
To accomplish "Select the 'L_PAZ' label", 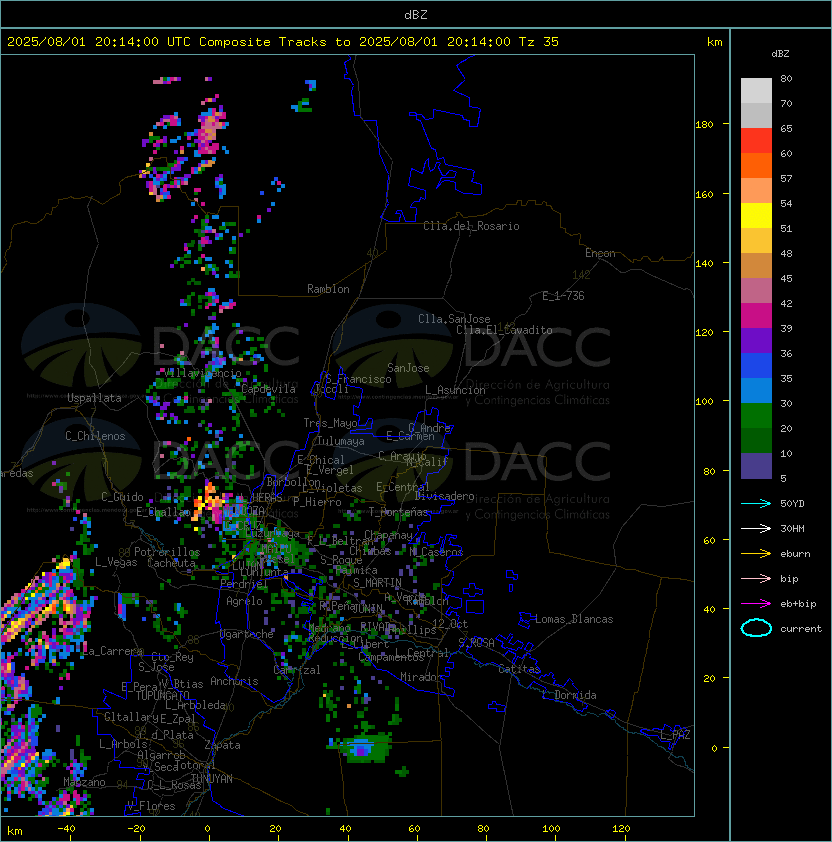I will click(x=675, y=735).
